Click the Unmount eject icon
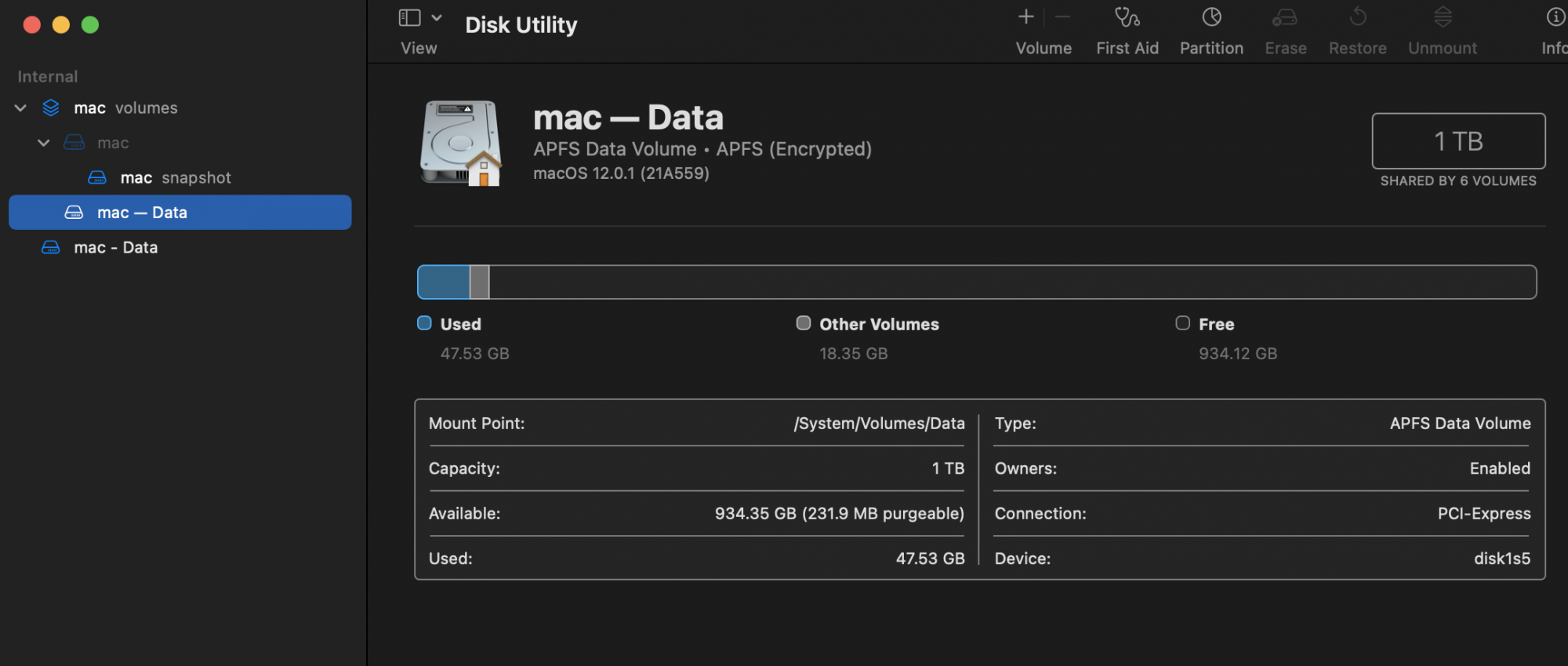The image size is (1568, 666). click(1443, 16)
